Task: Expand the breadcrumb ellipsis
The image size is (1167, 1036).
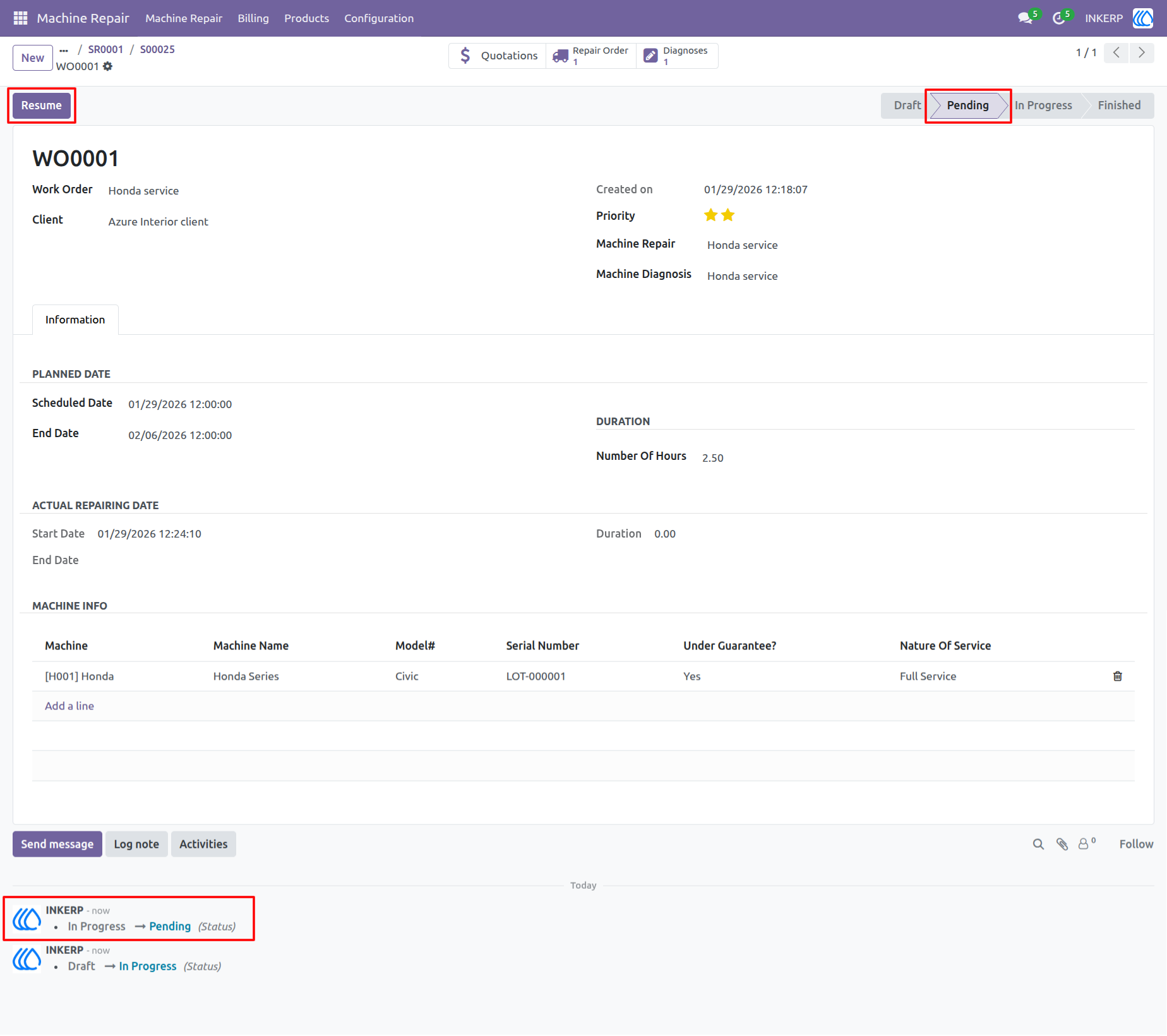Action: [x=64, y=50]
